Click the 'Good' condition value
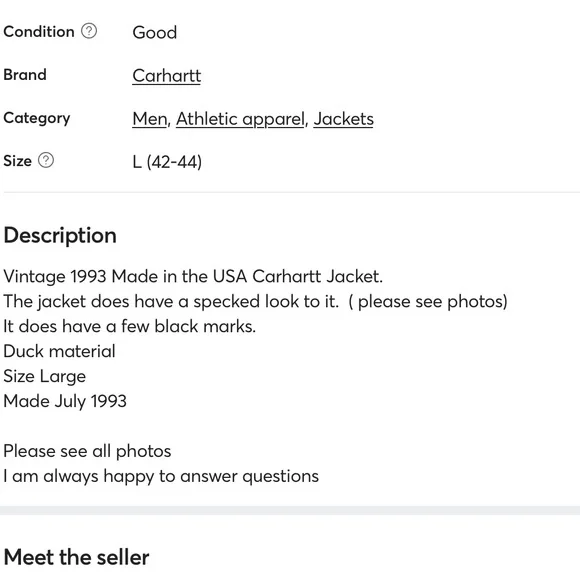This screenshot has height=580, width=580. coord(155,33)
